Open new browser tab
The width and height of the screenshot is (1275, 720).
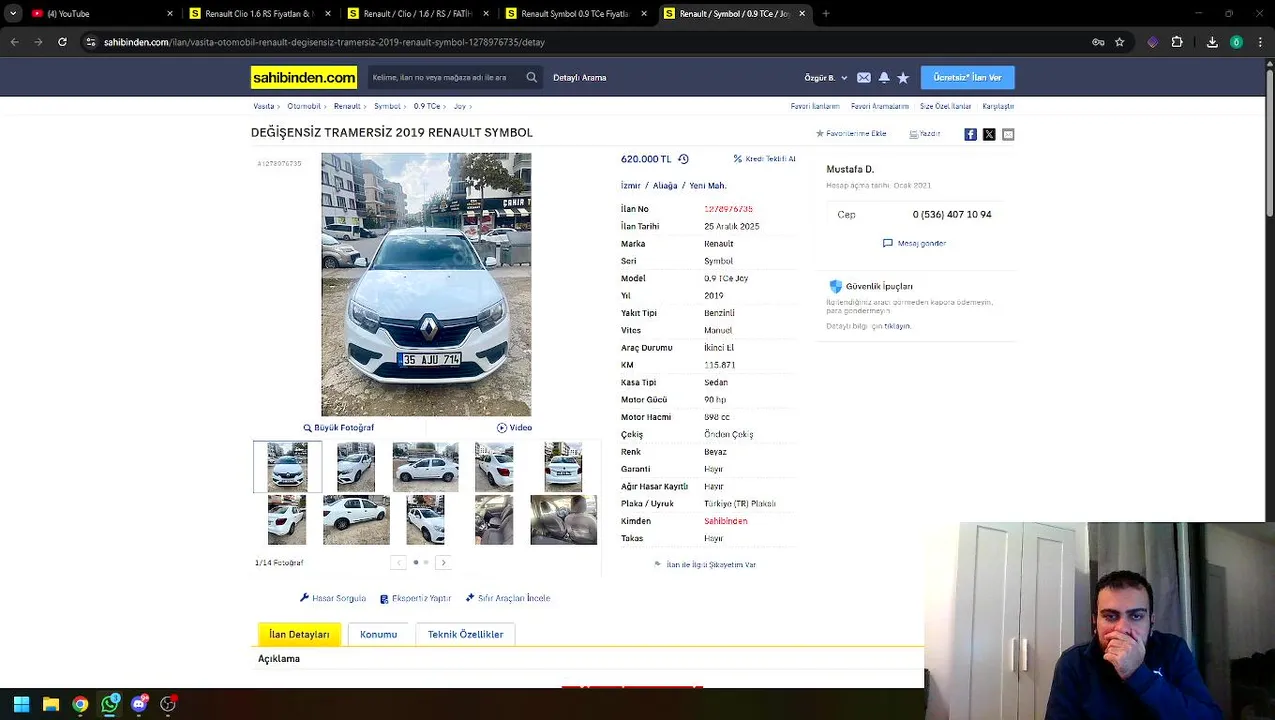point(826,14)
